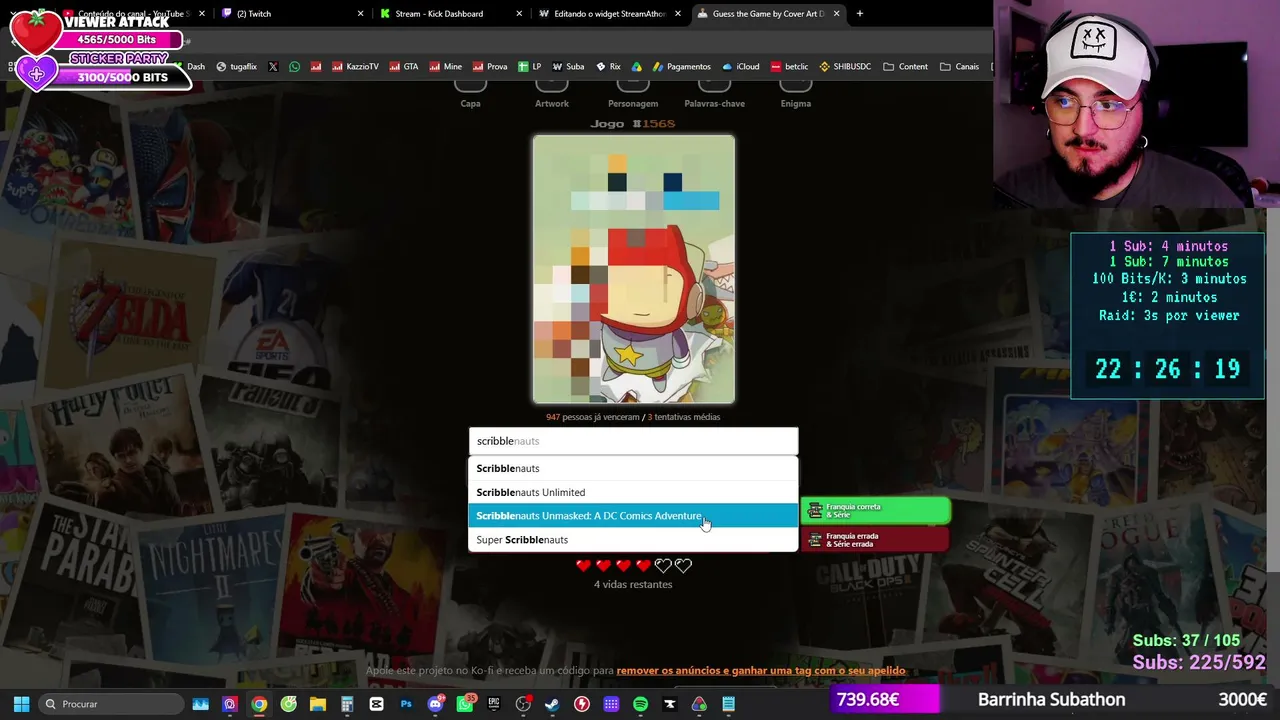Open Spotify from the taskbar

click(641, 704)
